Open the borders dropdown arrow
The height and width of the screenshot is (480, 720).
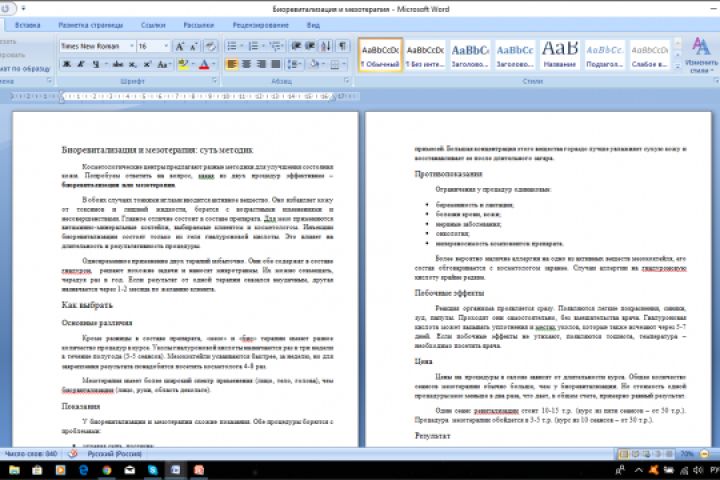[x=344, y=64]
